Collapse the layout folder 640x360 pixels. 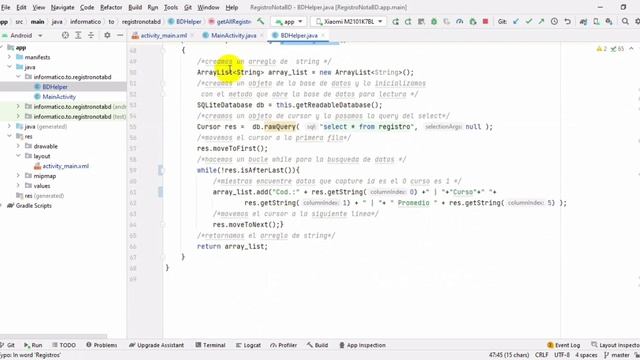tap(18, 156)
